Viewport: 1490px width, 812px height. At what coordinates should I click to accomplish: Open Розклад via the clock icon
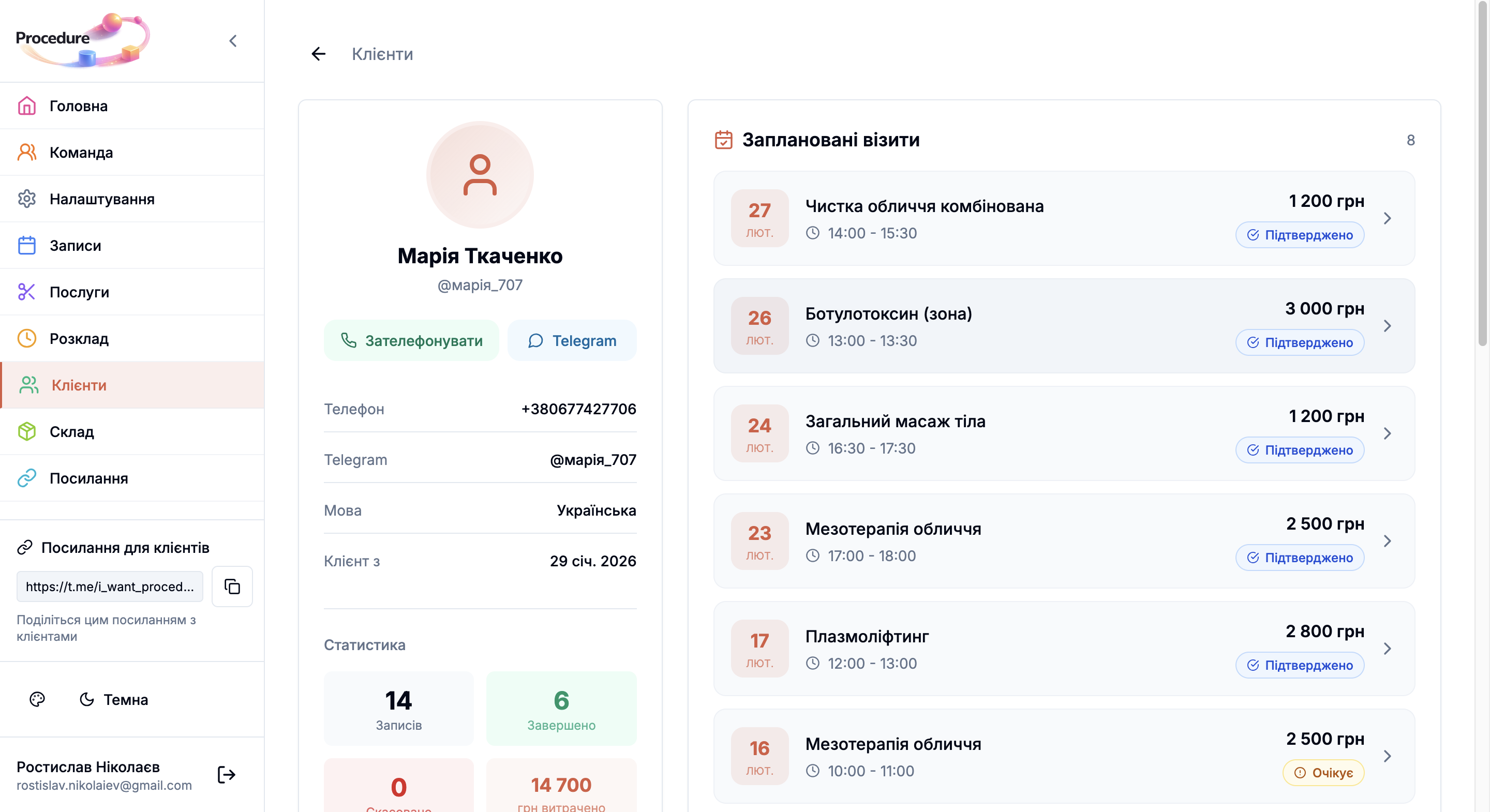point(27,338)
